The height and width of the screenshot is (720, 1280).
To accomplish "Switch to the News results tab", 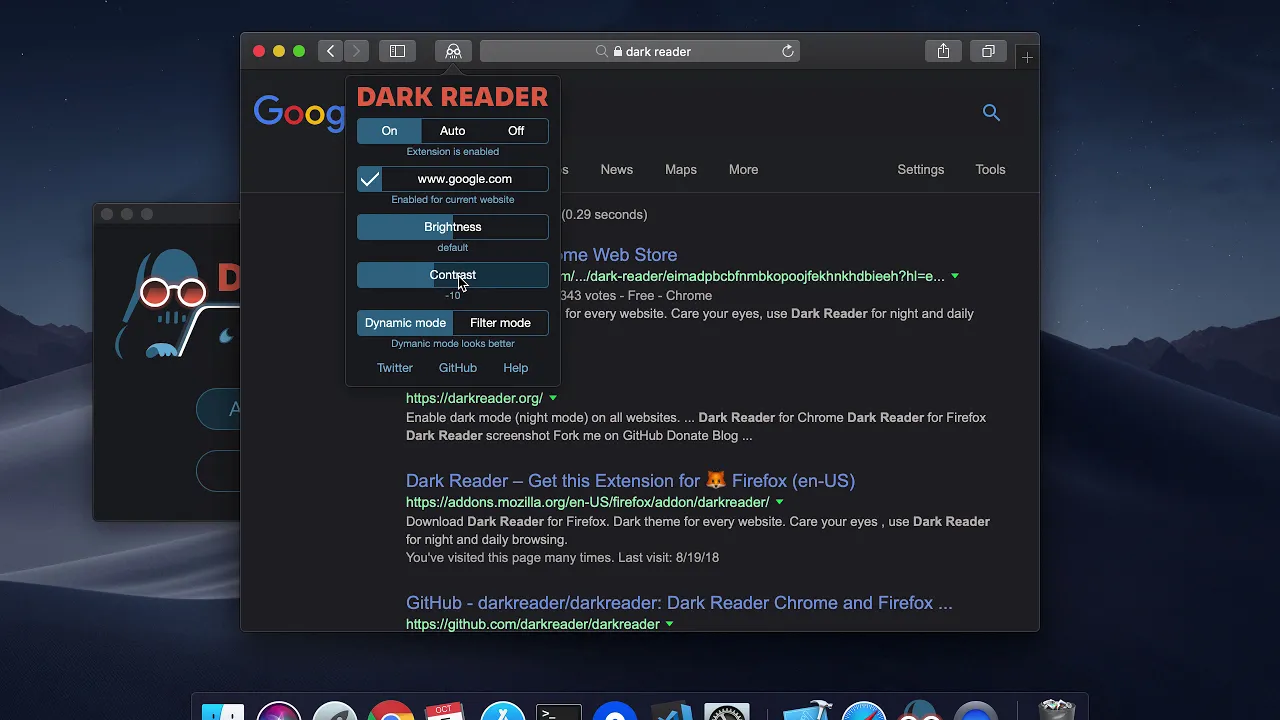I will (x=616, y=170).
